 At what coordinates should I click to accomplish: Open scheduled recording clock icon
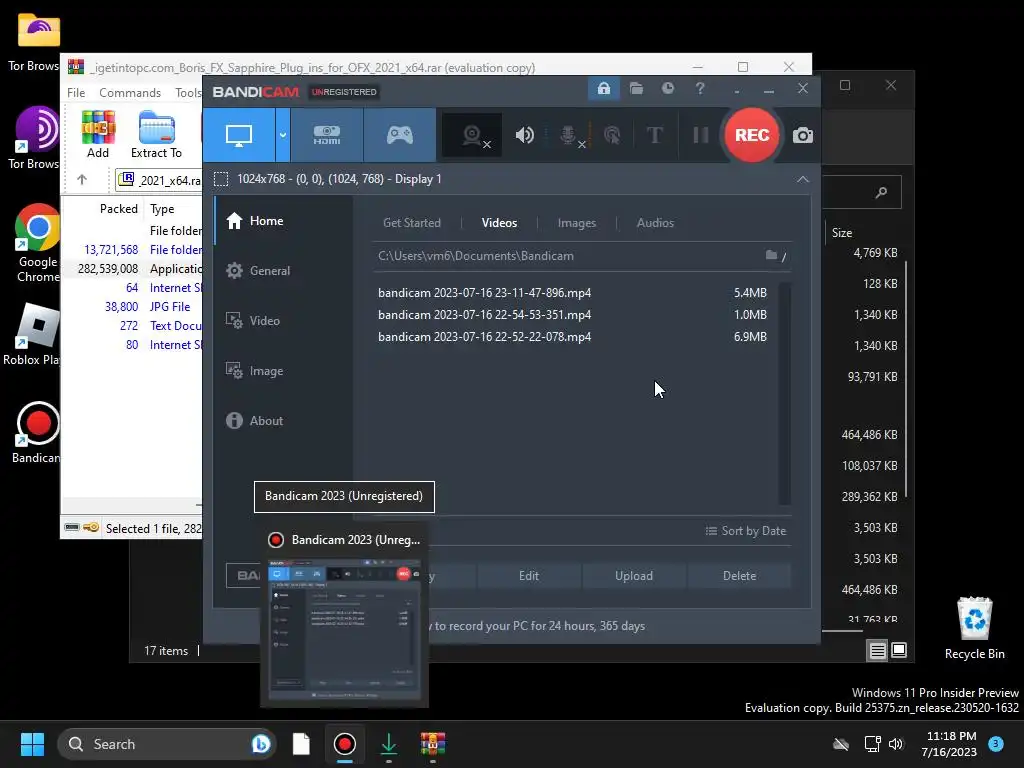pyautogui.click(x=667, y=88)
